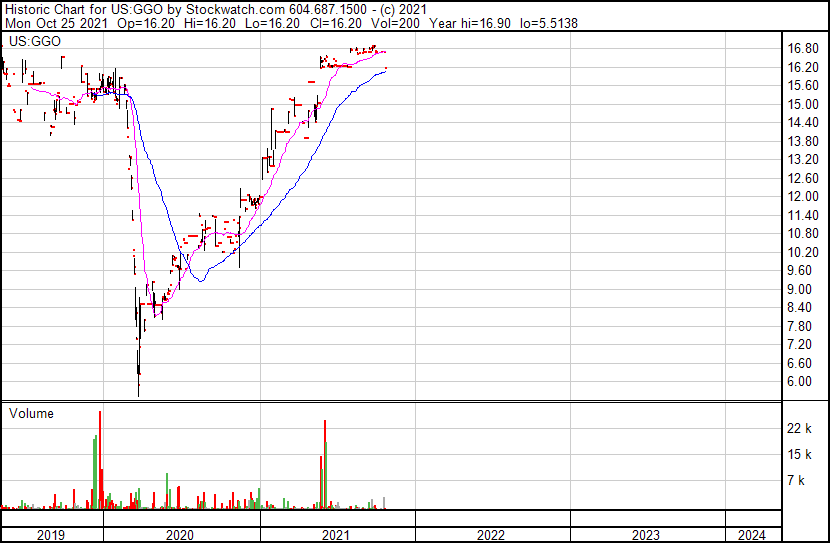The image size is (830, 543).
Task: Click the Year hi=16.90 value in header
Action: [470, 23]
